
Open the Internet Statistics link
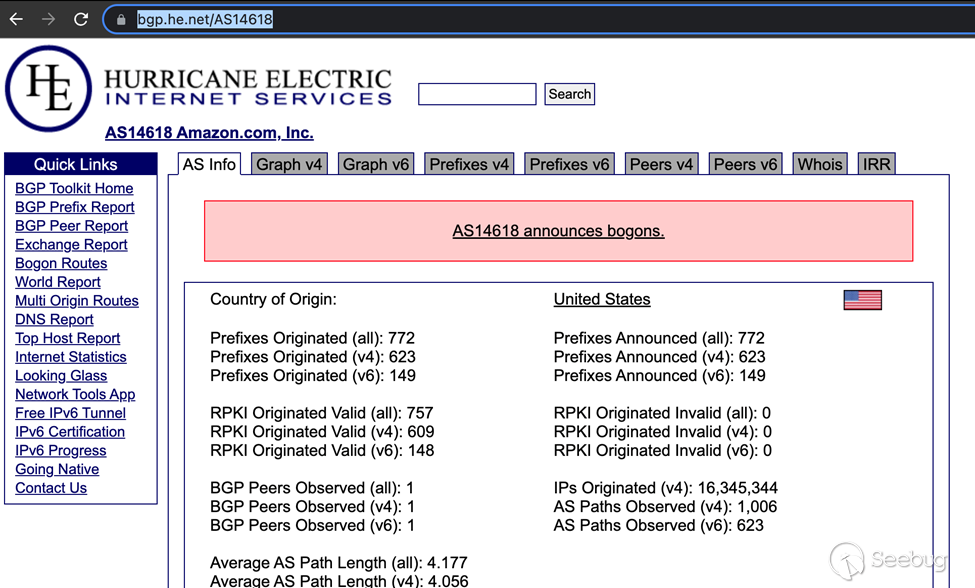[71, 357]
